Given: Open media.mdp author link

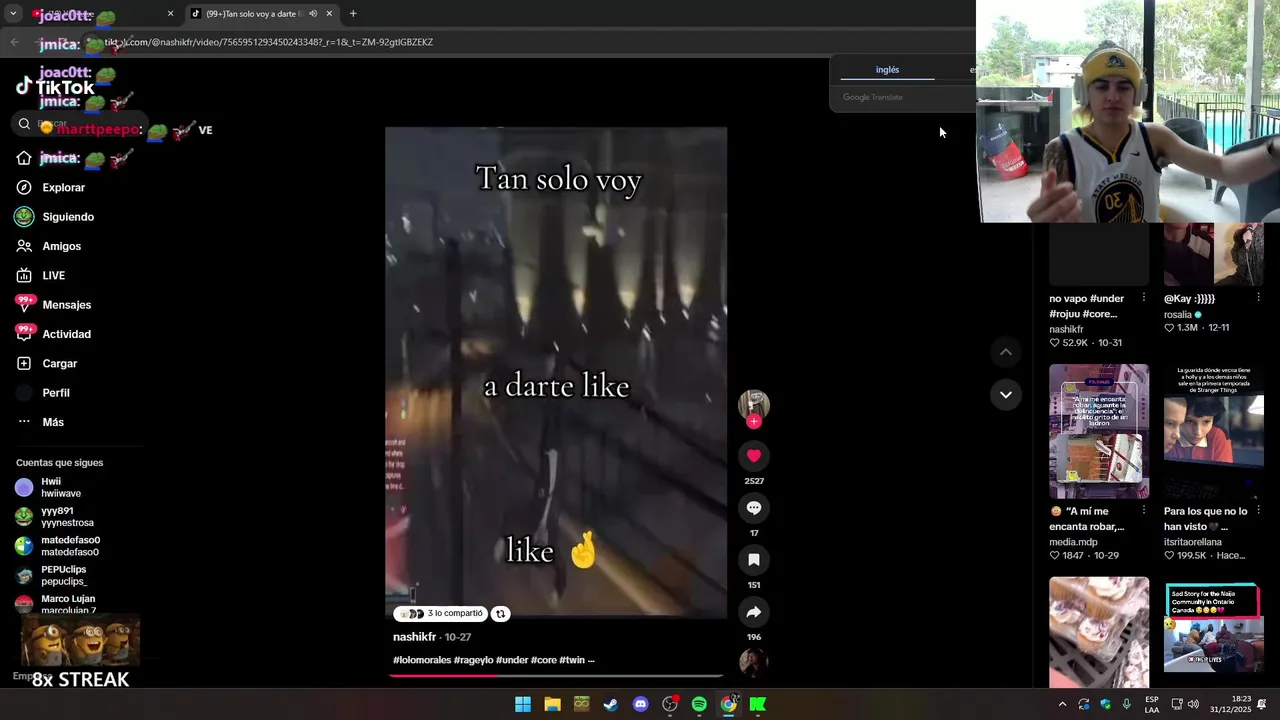Looking at the screenshot, I should 1073,542.
